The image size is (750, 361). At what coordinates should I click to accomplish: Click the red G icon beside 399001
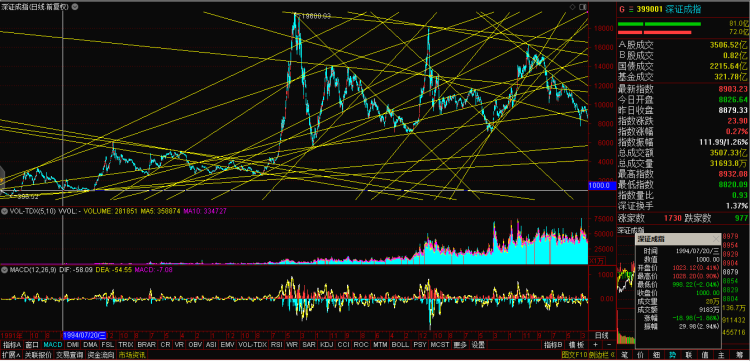622,9
